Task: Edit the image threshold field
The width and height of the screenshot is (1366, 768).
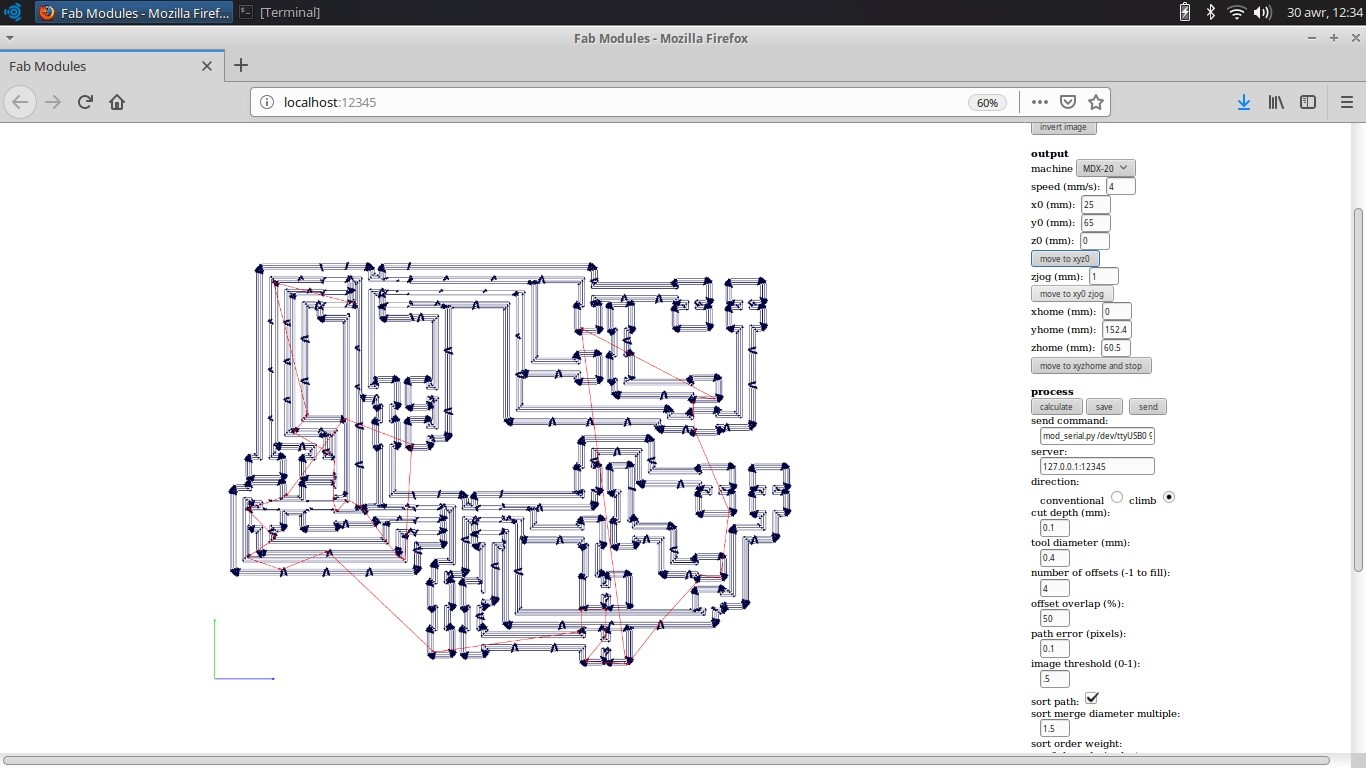Action: tap(1055, 679)
